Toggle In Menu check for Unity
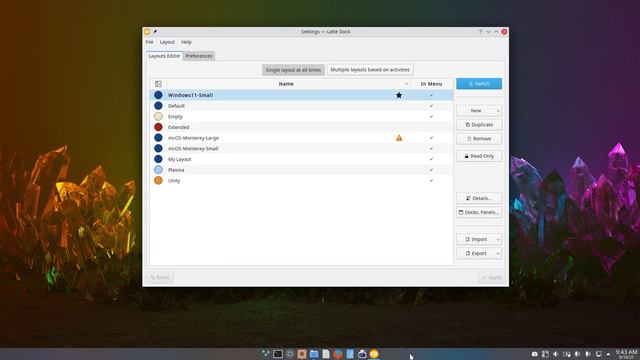The width and height of the screenshot is (640, 360). (431, 180)
